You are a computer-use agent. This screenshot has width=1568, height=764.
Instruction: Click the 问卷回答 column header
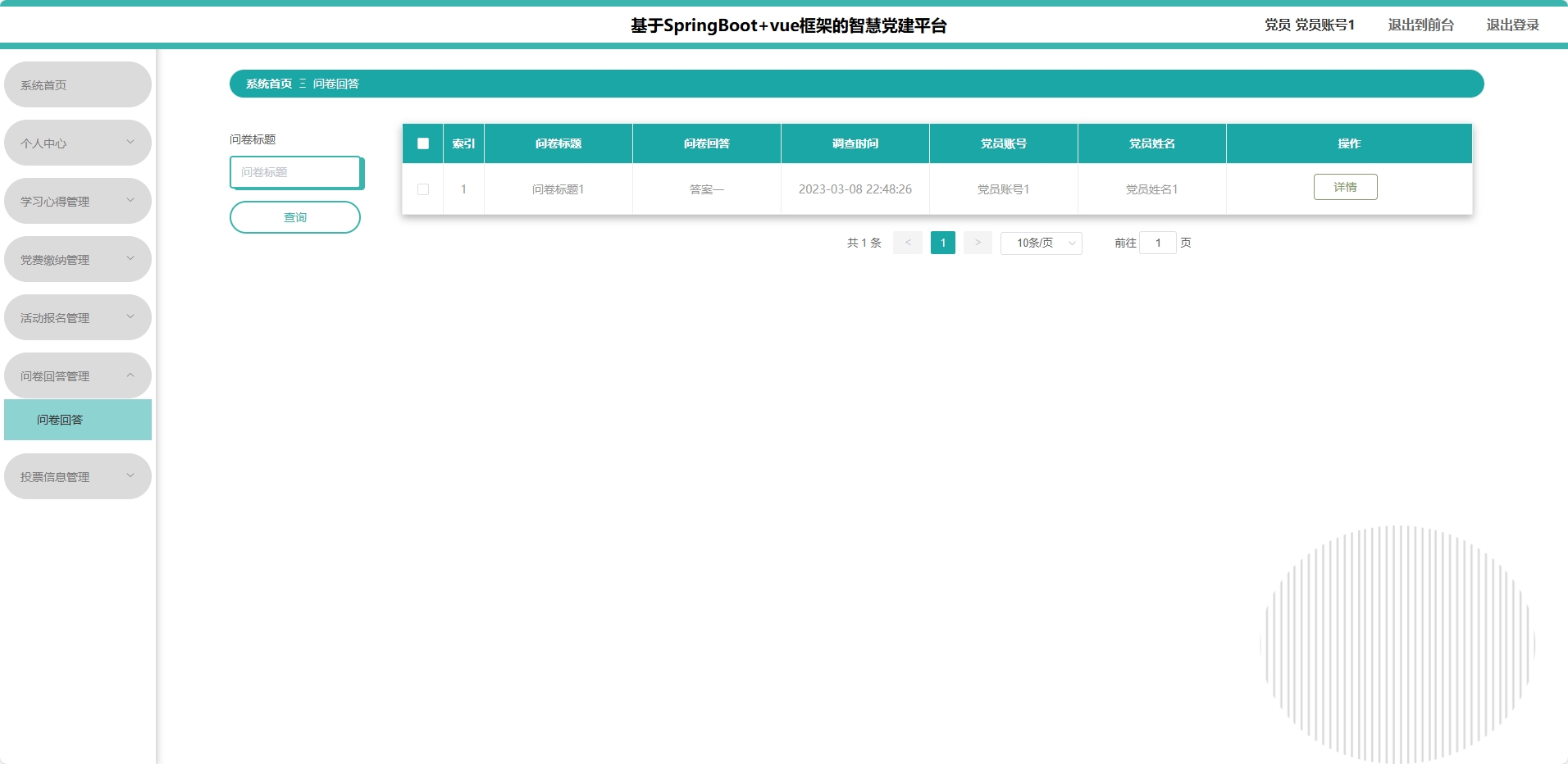pos(707,143)
